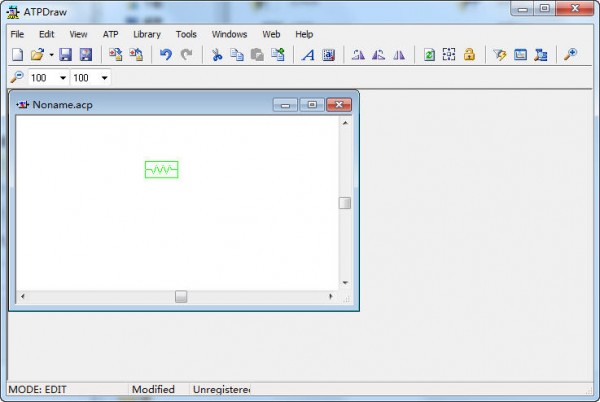This screenshot has height=402, width=600.
Task: Click the padlock Lock icon
Action: click(469, 55)
